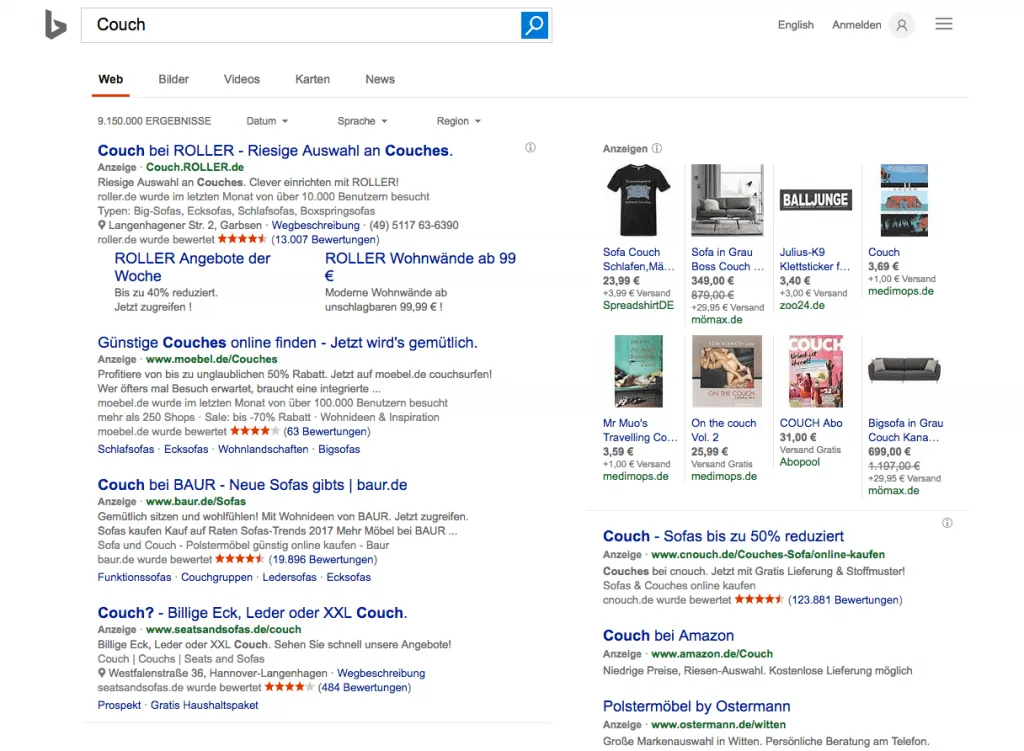Image resolution: width=1024 pixels, height=751 pixels.
Task: Open 19.896 Bewertungen link
Action: pyautogui.click(x=323, y=560)
